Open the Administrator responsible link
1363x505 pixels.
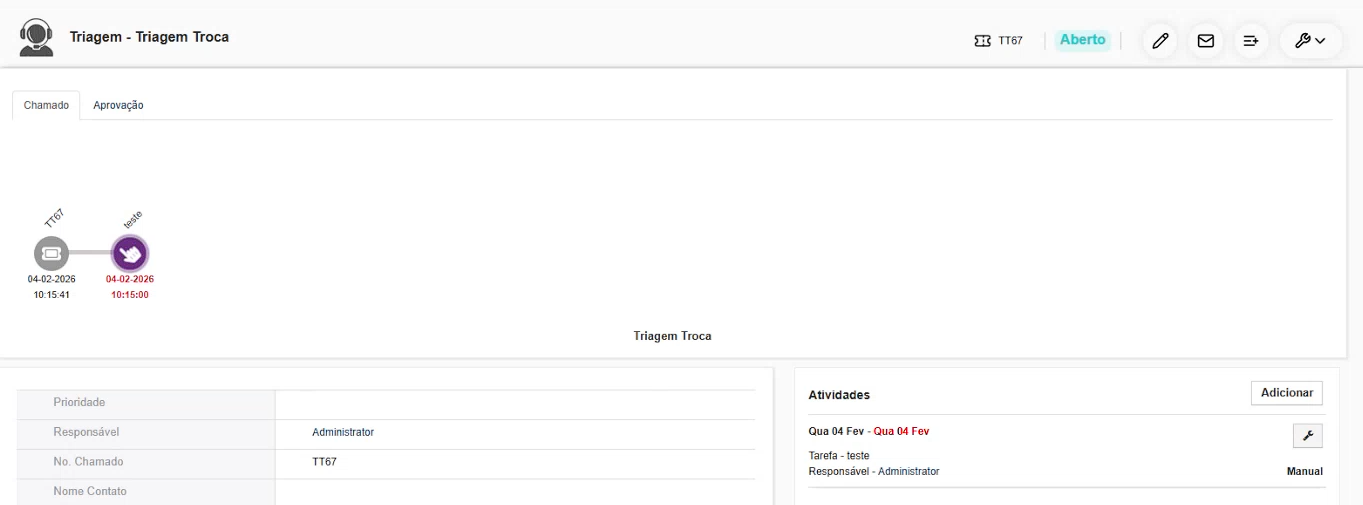[x=342, y=432]
